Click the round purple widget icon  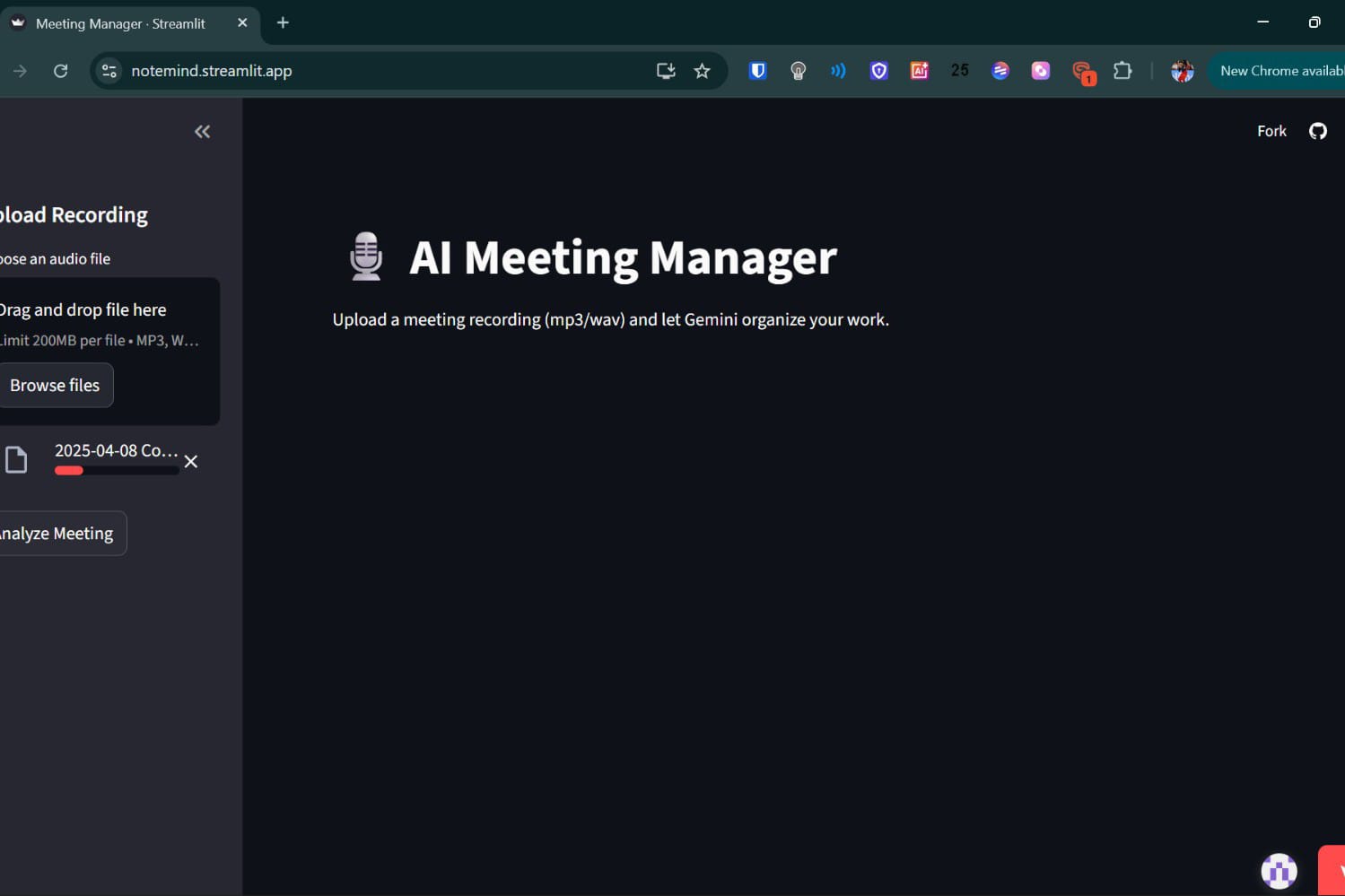point(1279,870)
